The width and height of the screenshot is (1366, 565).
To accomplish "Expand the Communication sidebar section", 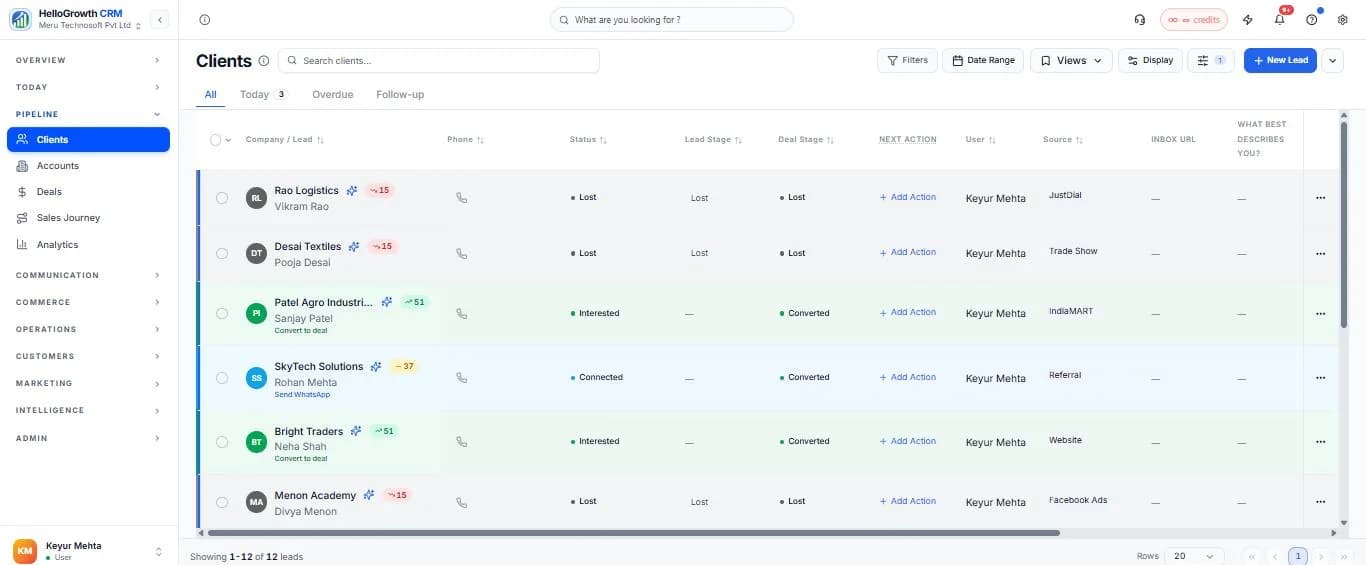I will tap(88, 275).
